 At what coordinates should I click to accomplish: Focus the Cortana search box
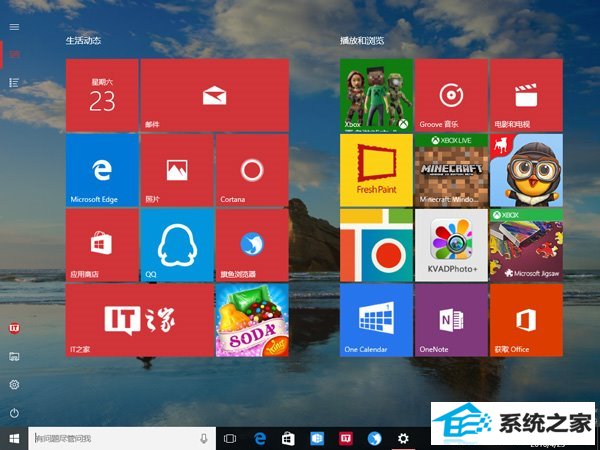click(x=122, y=439)
